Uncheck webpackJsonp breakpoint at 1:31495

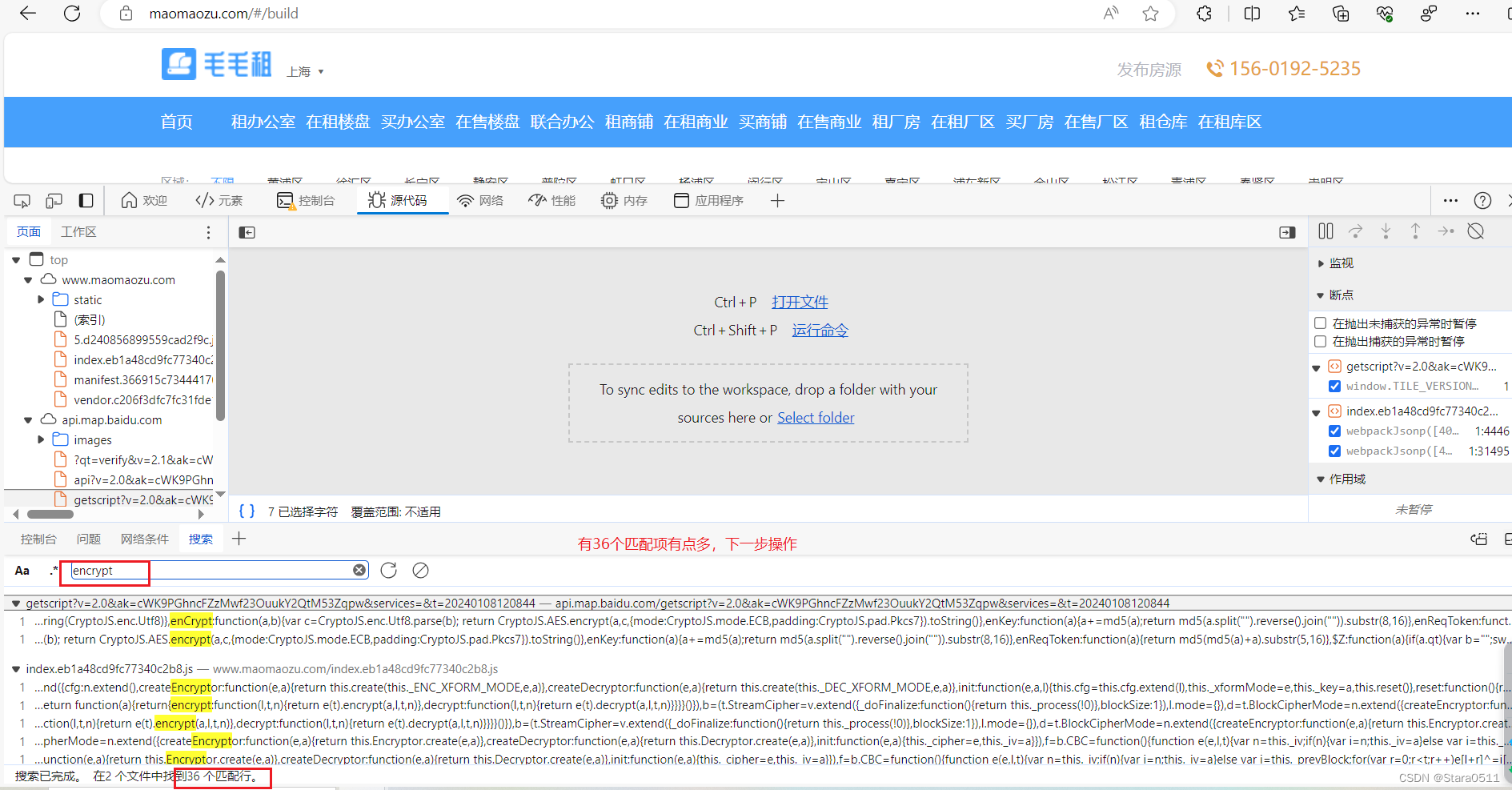(x=1334, y=451)
